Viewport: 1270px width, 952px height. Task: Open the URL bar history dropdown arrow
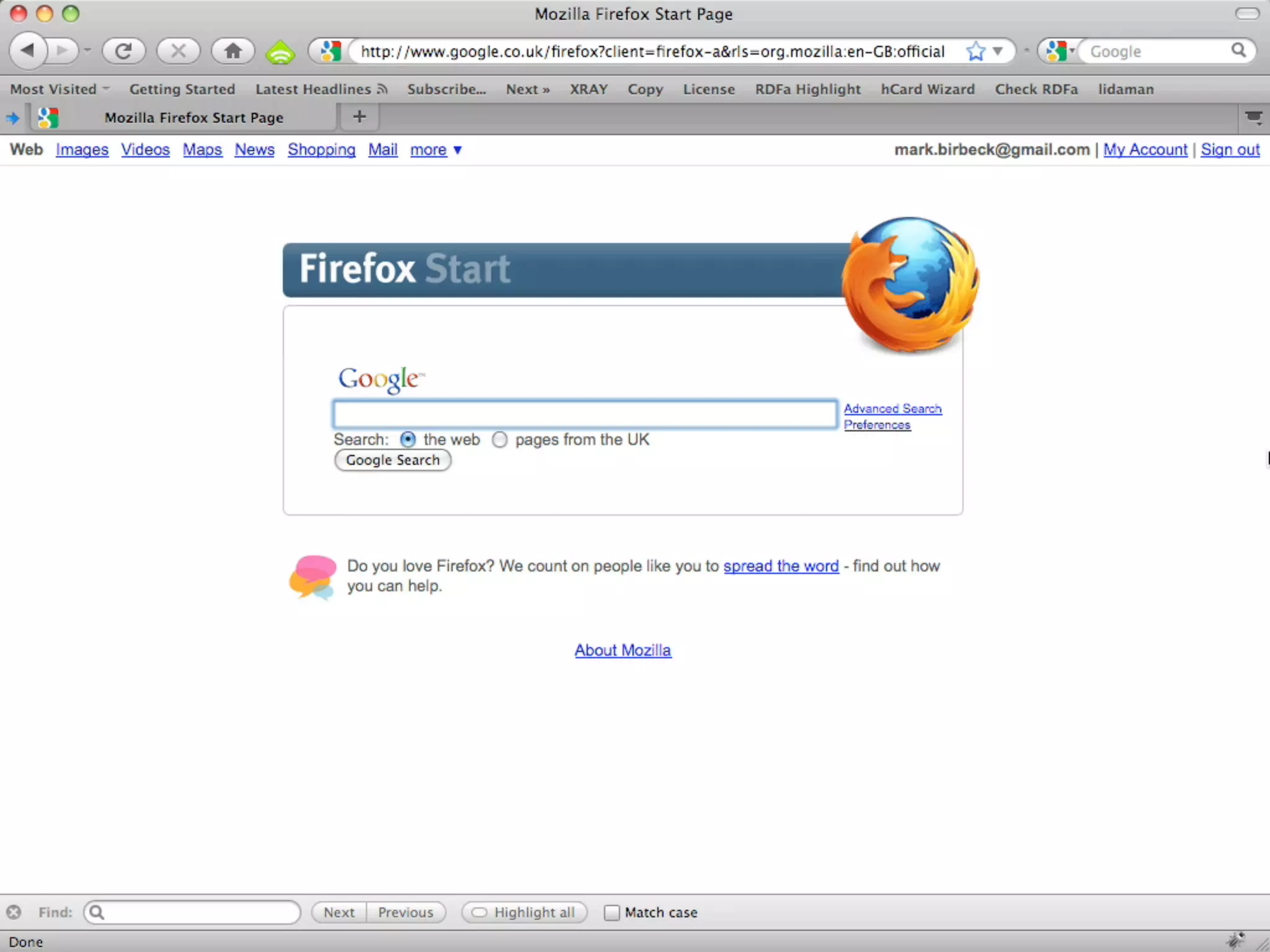pyautogui.click(x=997, y=51)
